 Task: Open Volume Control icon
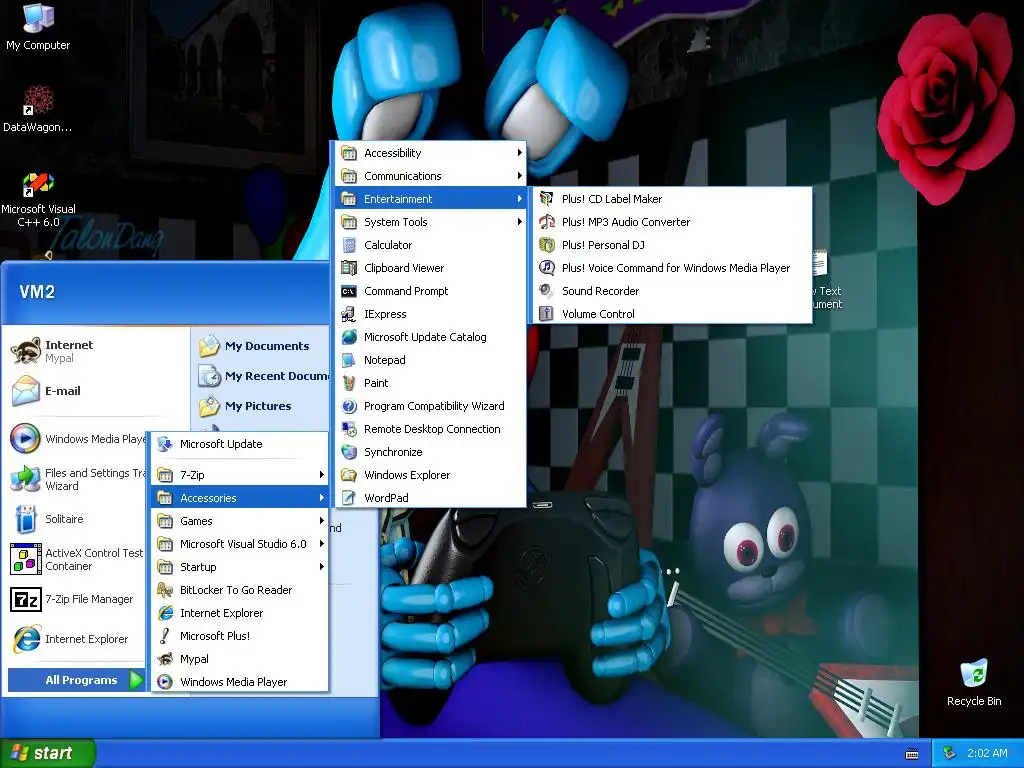[547, 313]
